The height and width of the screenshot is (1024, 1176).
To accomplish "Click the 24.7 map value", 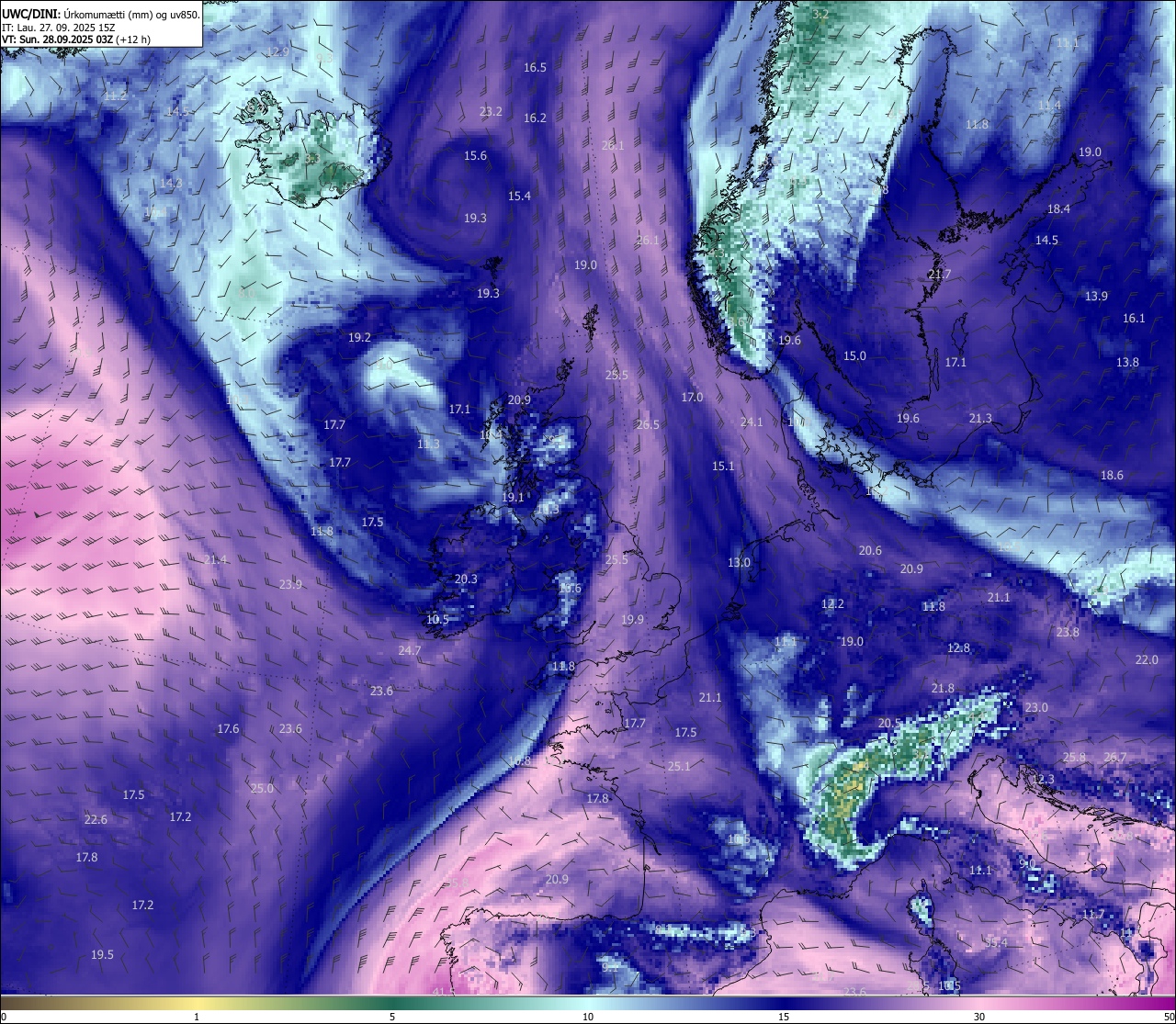I will (409, 651).
